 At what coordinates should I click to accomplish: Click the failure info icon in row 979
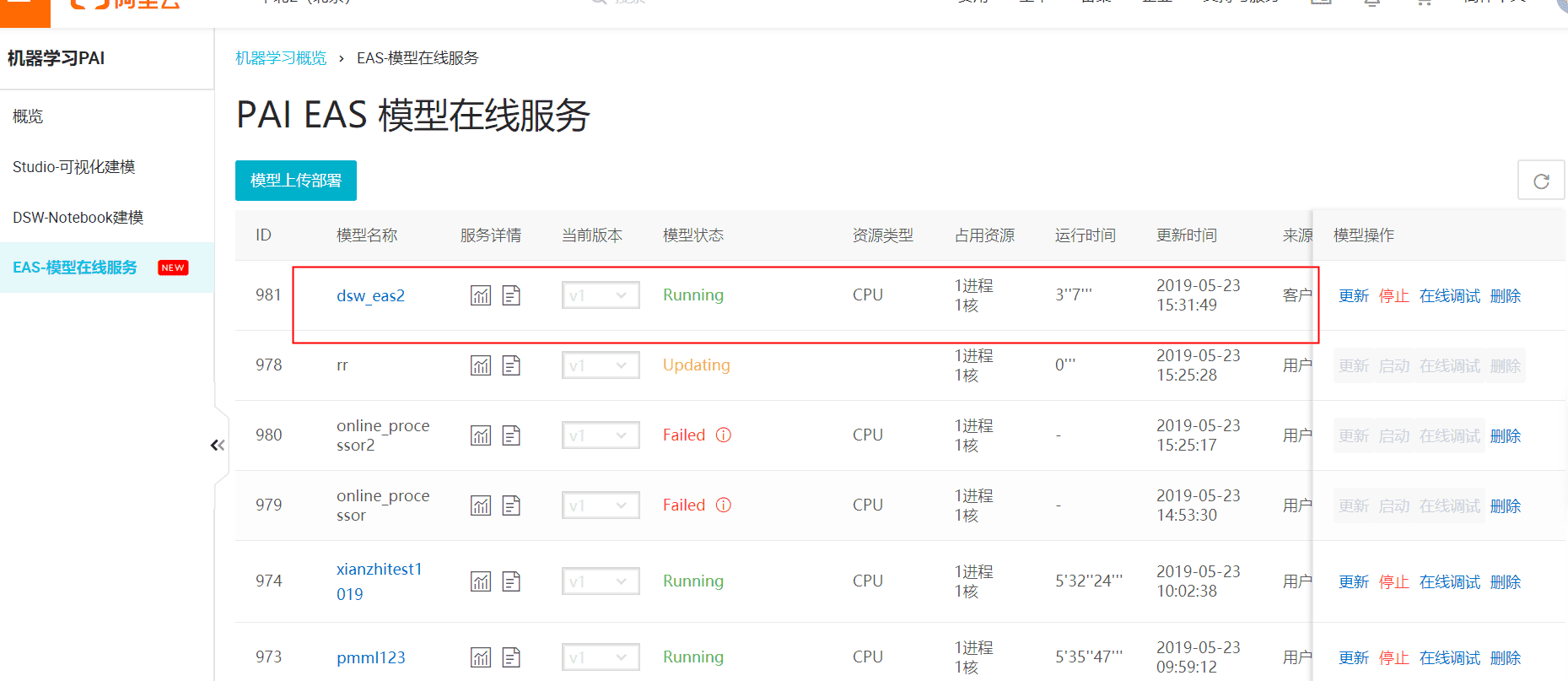724,505
